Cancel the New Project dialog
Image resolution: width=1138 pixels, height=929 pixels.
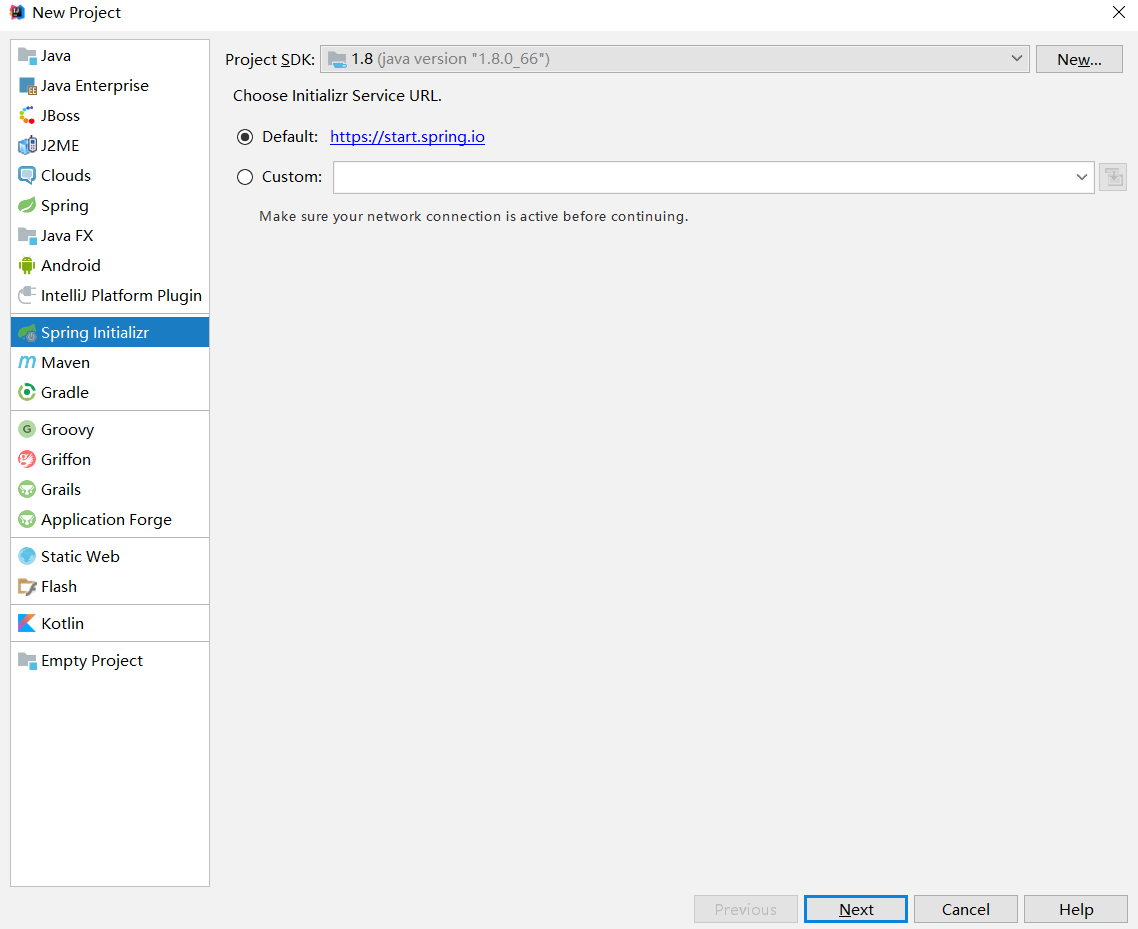(965, 909)
